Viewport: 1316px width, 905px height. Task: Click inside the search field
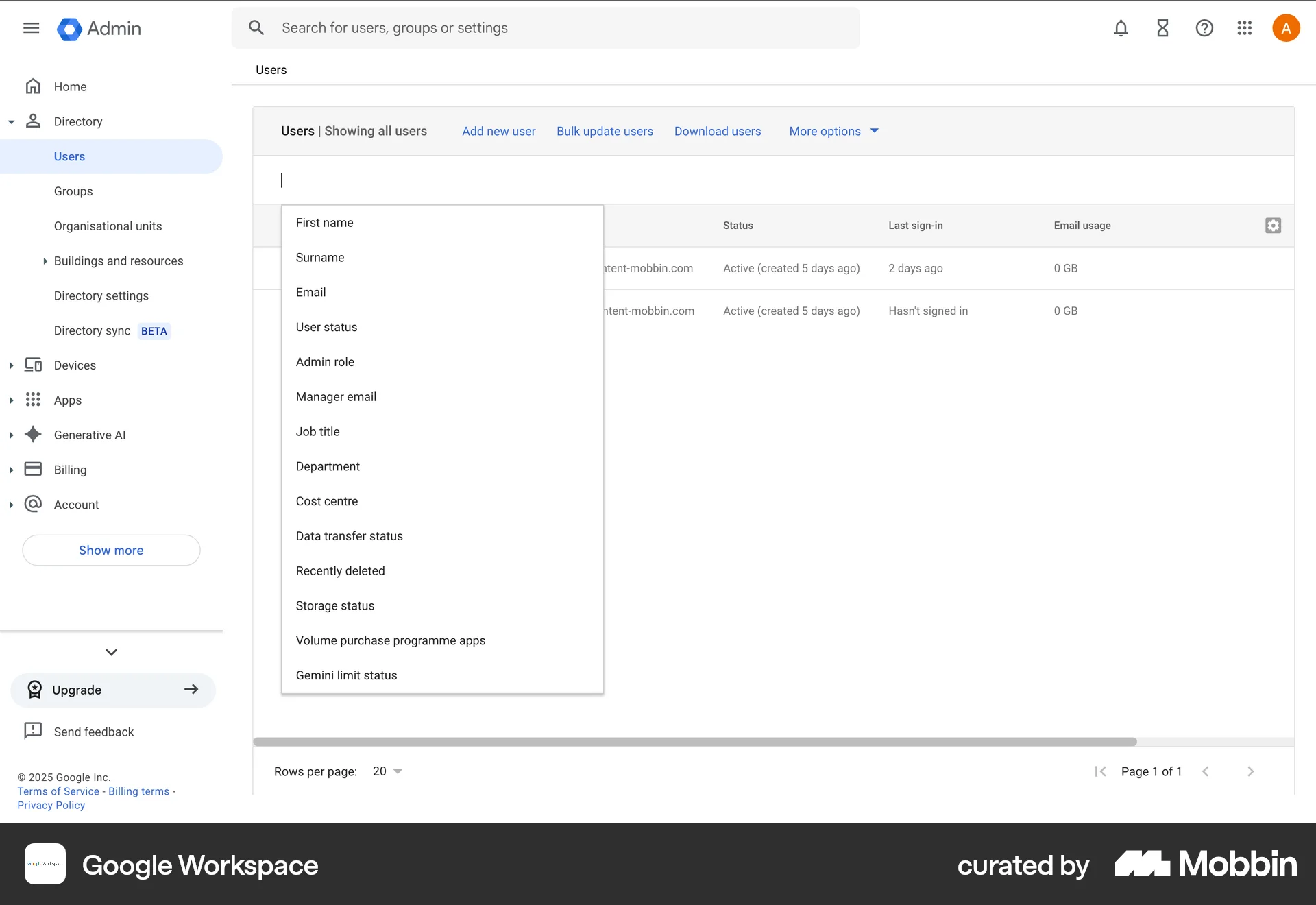pos(480,27)
